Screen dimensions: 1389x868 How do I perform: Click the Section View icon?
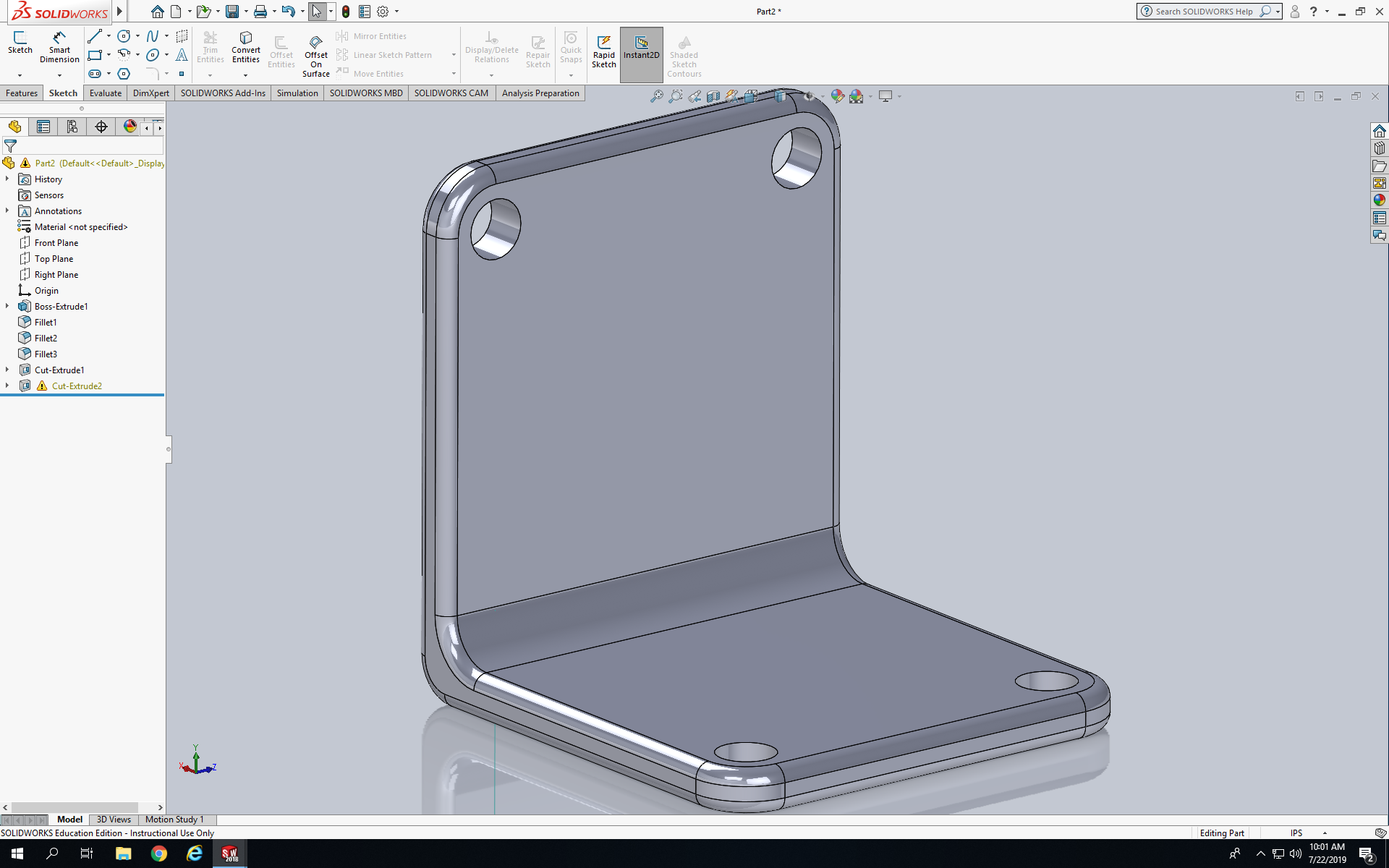713,96
